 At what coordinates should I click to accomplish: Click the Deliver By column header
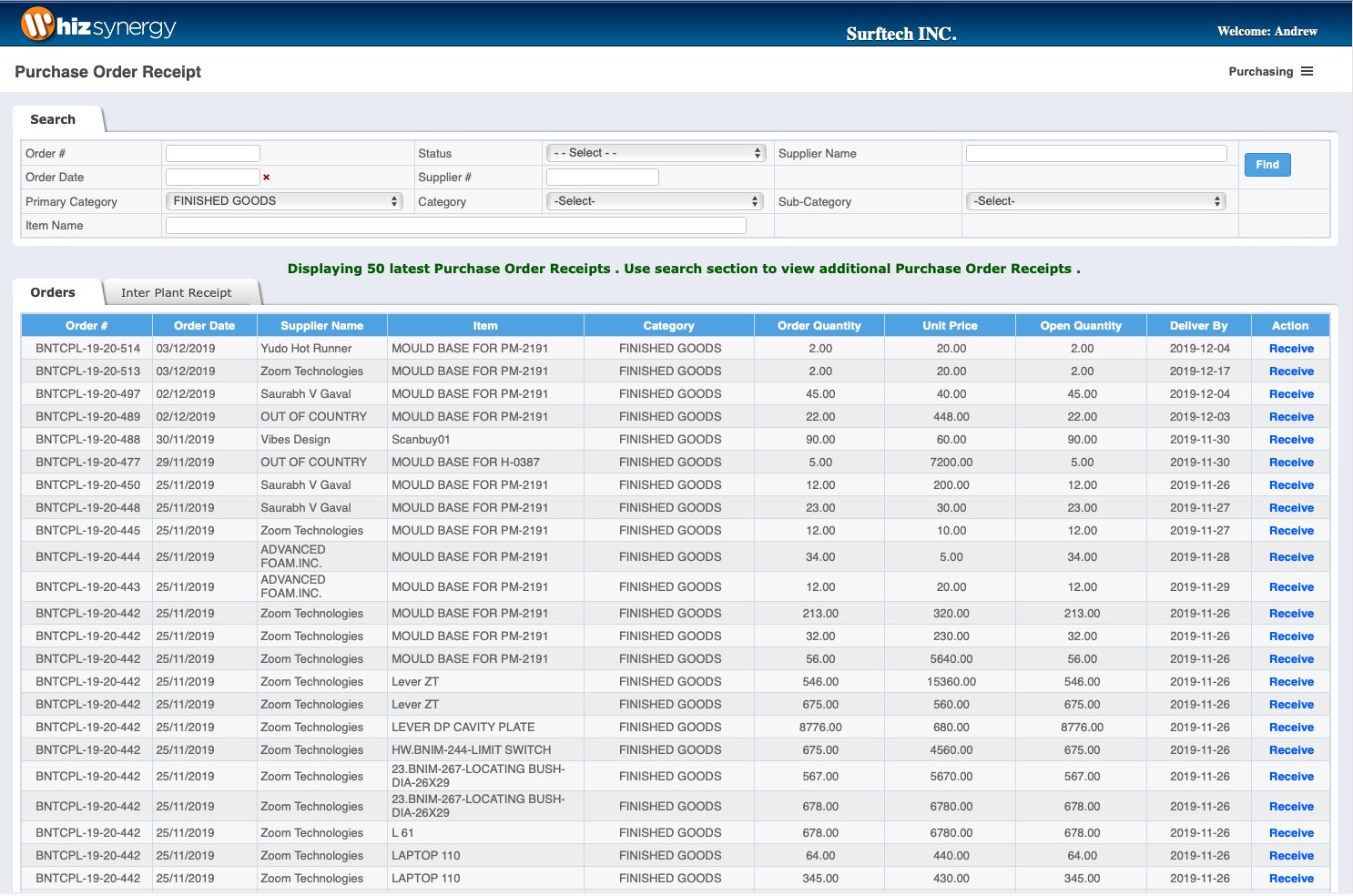tap(1198, 326)
